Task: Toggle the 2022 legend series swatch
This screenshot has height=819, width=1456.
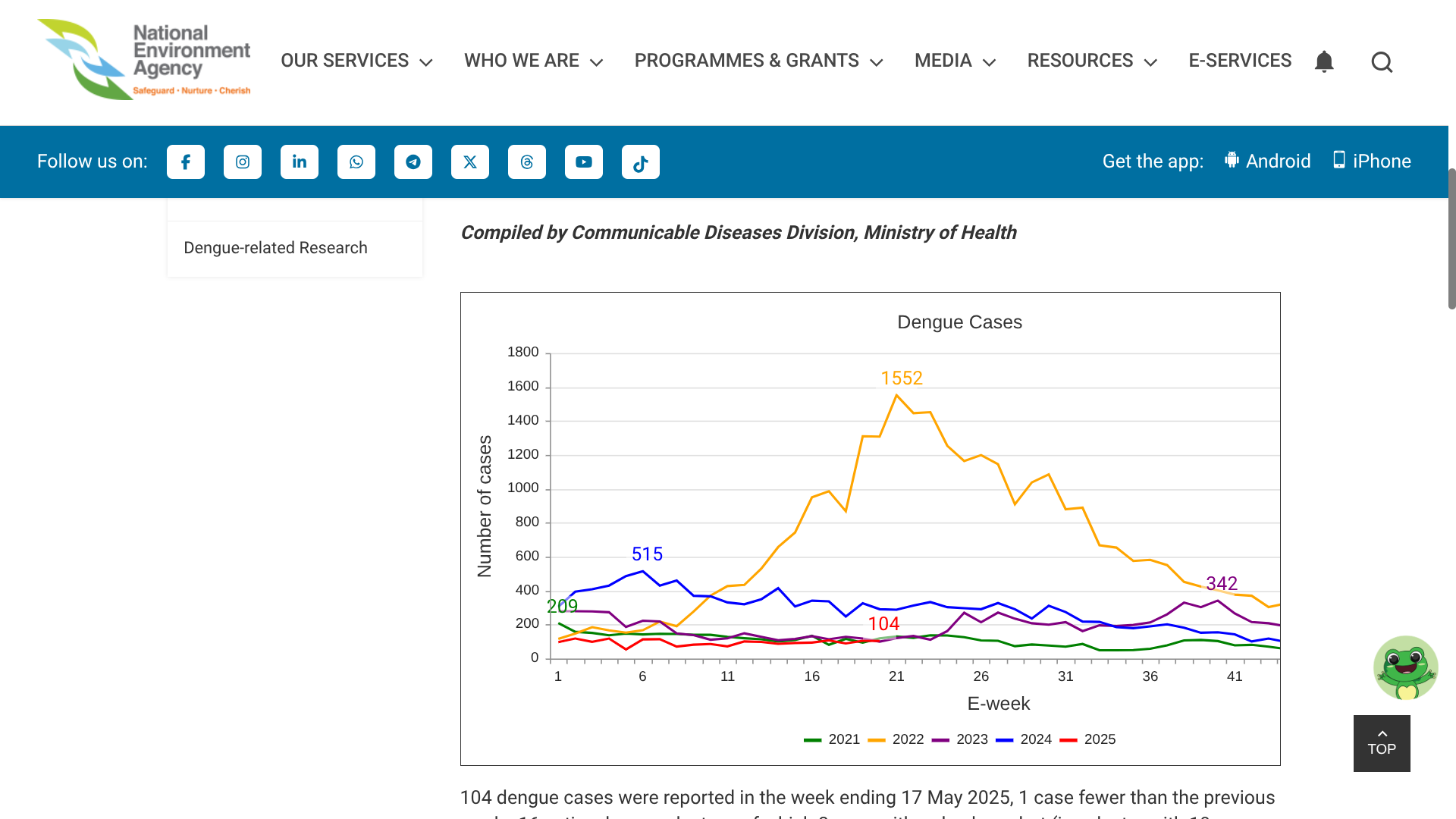Action: (877, 739)
